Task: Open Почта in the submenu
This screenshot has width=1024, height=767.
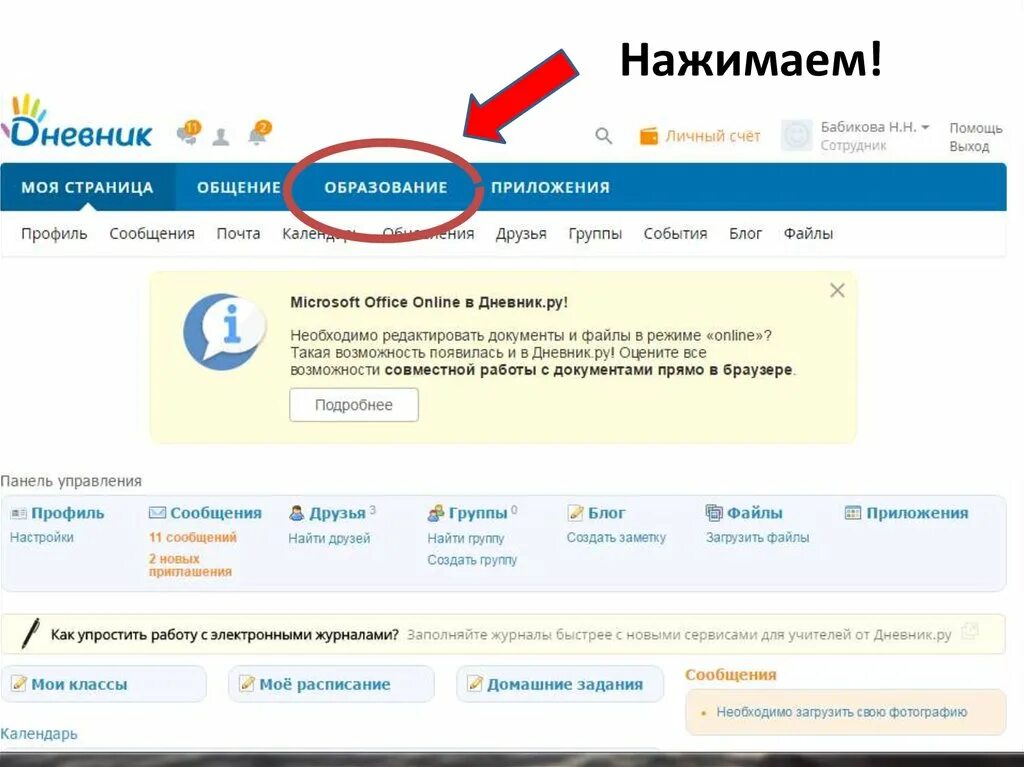Action: tap(238, 234)
